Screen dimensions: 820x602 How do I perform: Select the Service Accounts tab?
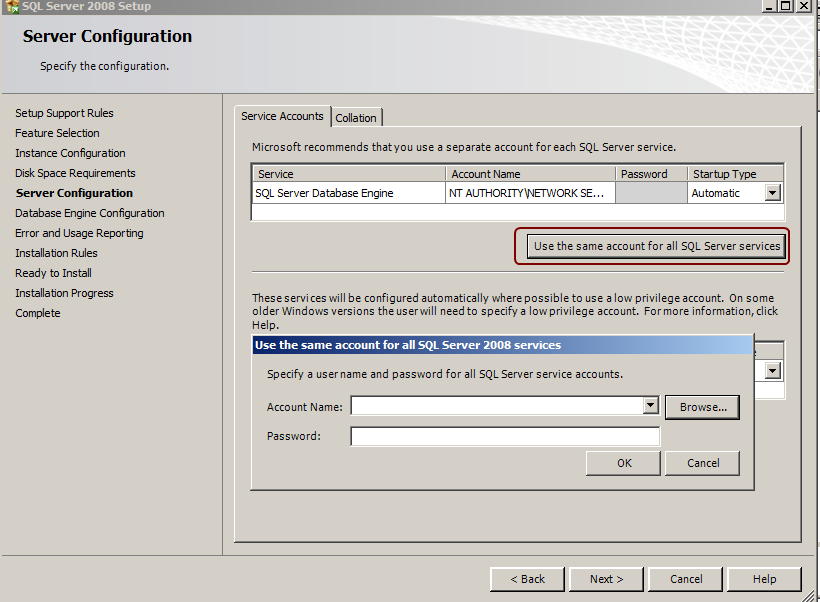282,116
